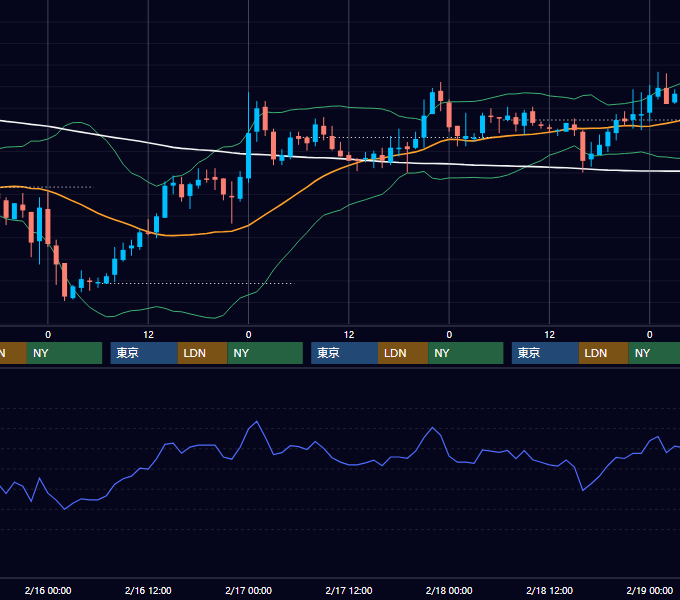The width and height of the screenshot is (680, 600).
Task: Click hour label 12 directly above 2/17 12:00
Action: pyautogui.click(x=349, y=335)
